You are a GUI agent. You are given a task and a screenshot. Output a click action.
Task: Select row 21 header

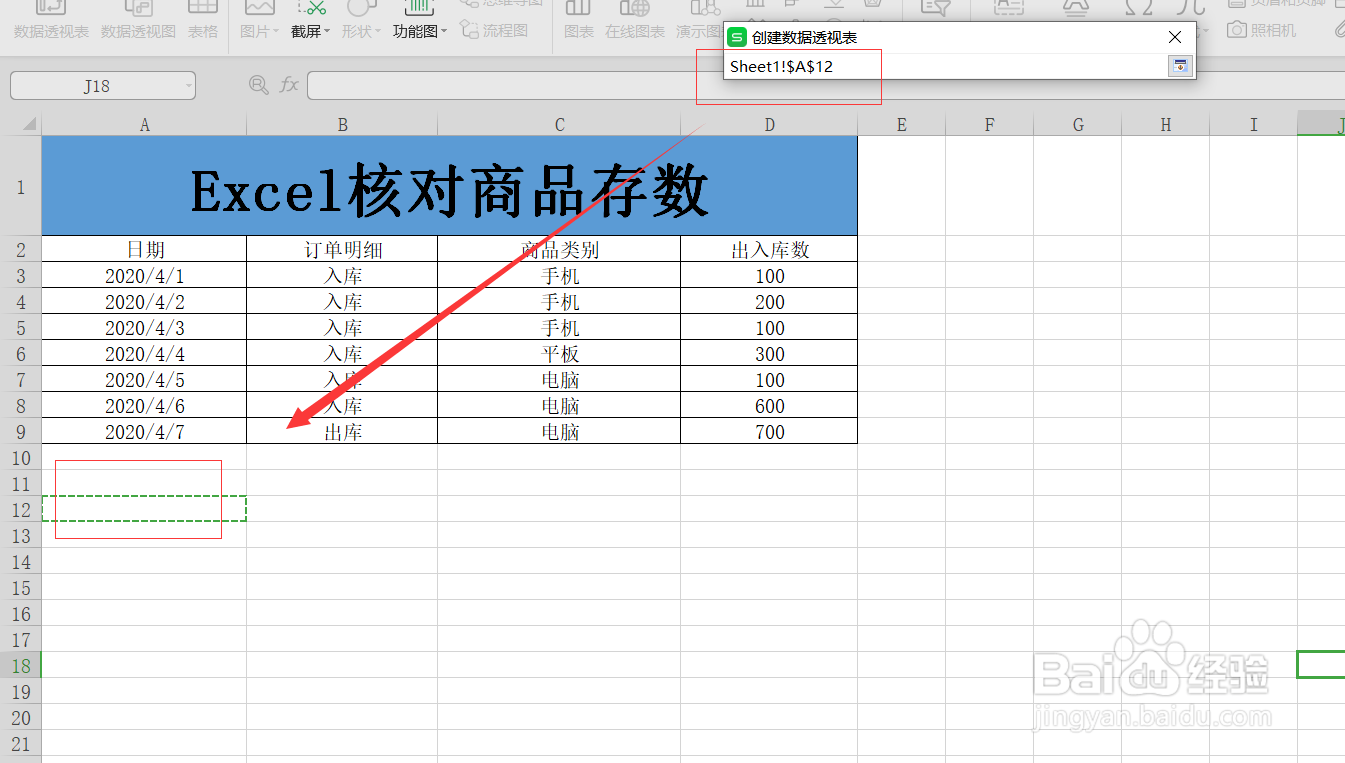tap(21, 743)
